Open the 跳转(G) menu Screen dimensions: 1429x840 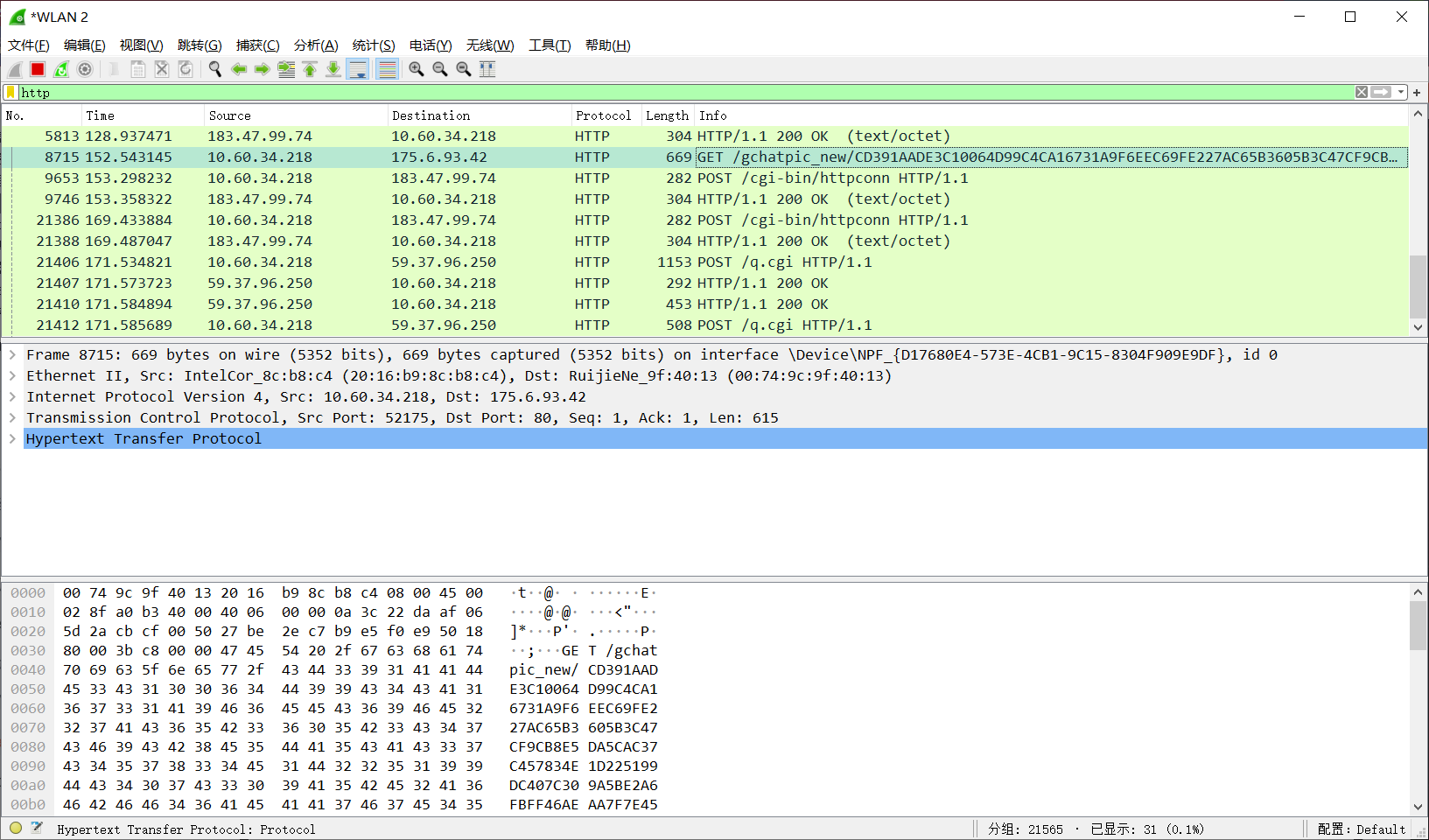pos(200,45)
